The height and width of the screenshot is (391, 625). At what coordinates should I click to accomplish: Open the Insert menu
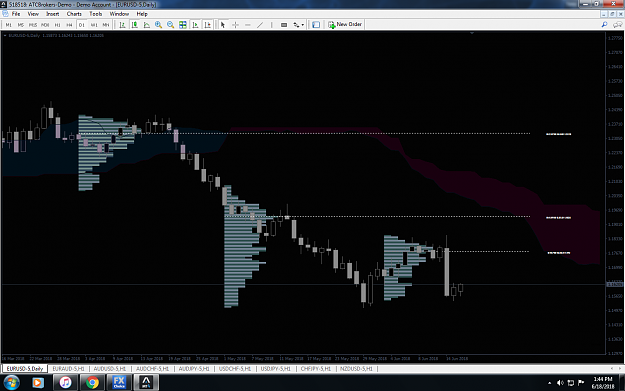53,14
